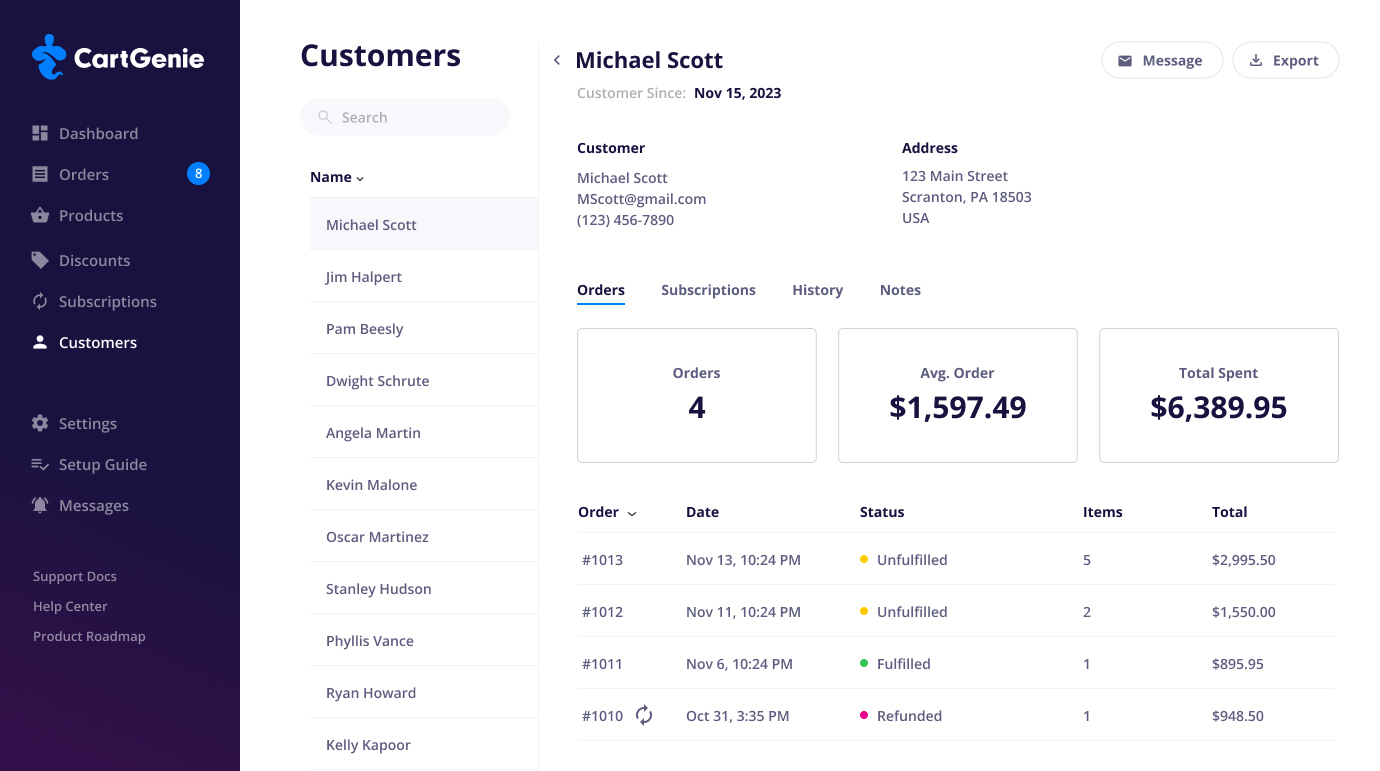
Task: Click the MScott@gmail.com email address
Action: pyautogui.click(x=641, y=198)
